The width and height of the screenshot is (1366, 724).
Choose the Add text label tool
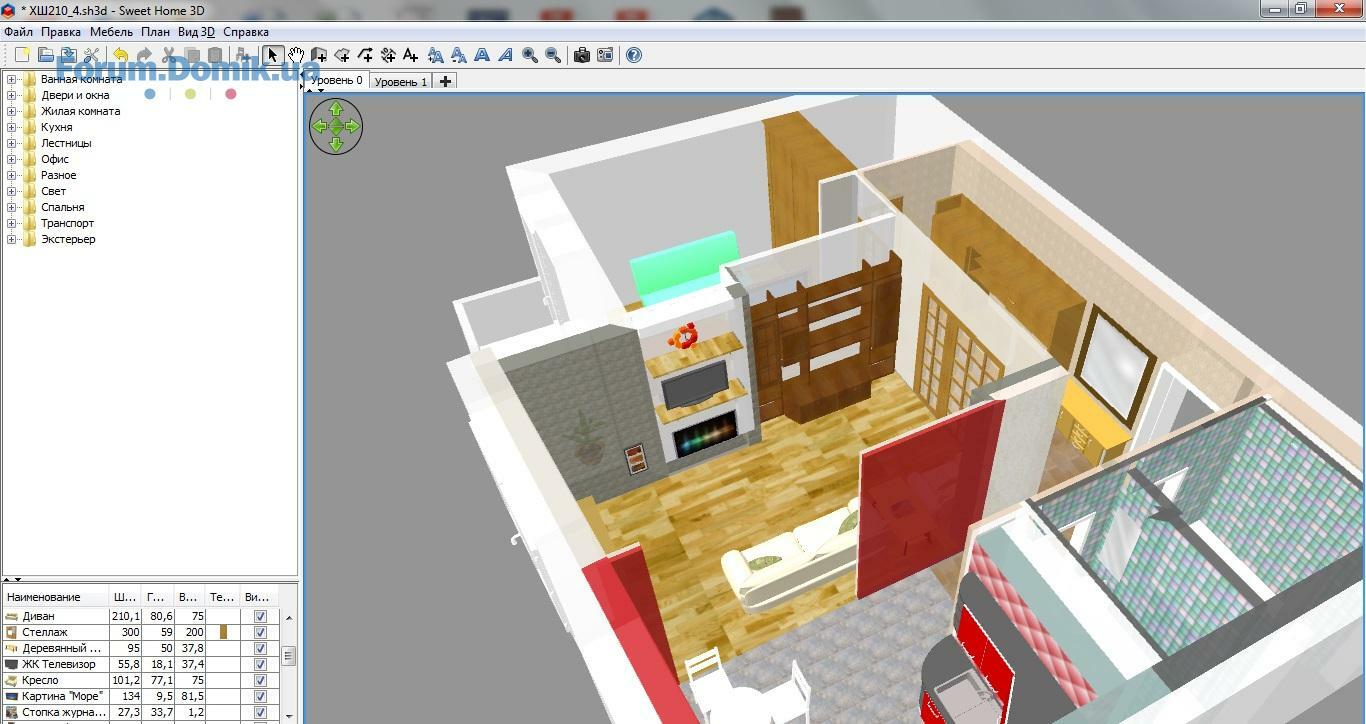point(410,55)
